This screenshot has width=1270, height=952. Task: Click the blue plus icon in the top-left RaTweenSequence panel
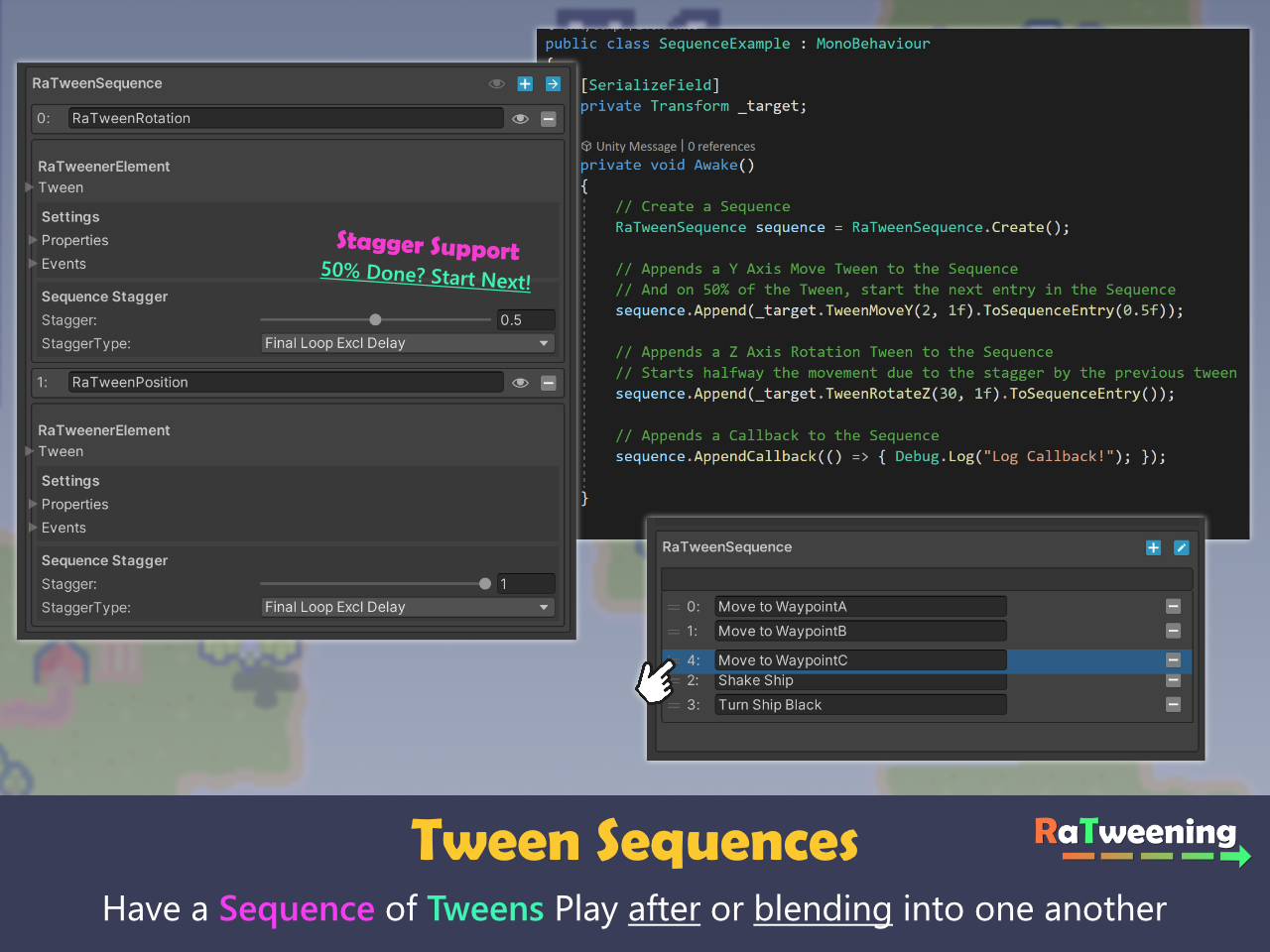click(525, 84)
